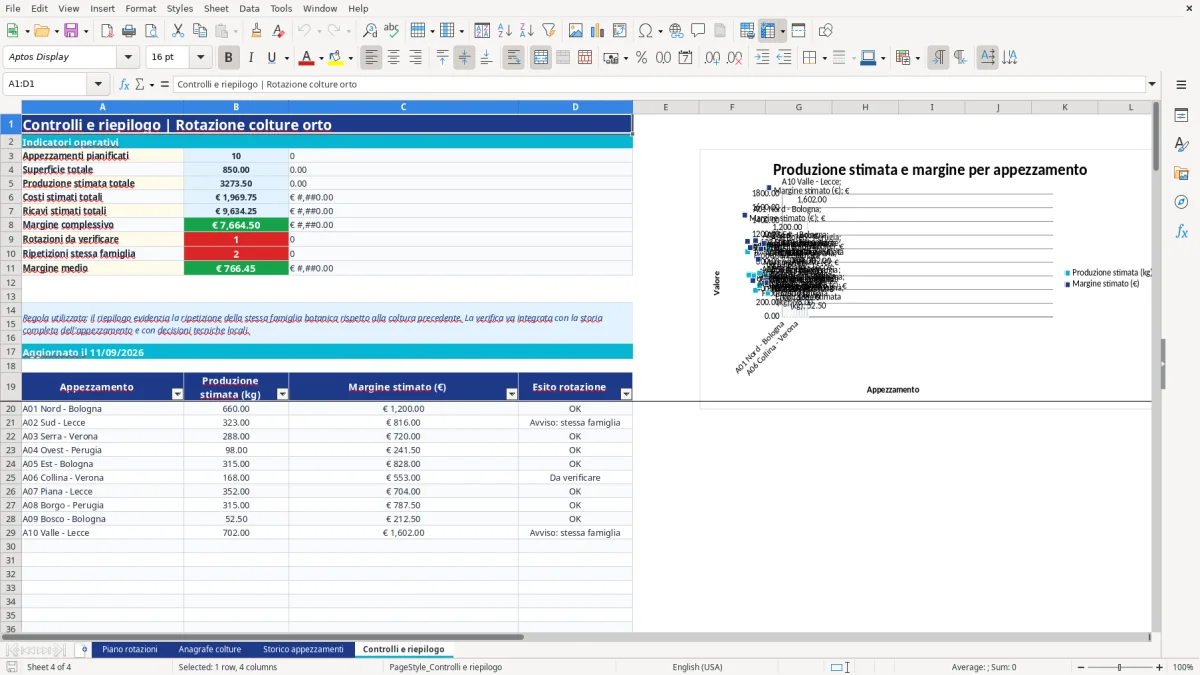The image size is (1200, 675).
Task: Toggle Italic formatting
Action: (x=251, y=58)
